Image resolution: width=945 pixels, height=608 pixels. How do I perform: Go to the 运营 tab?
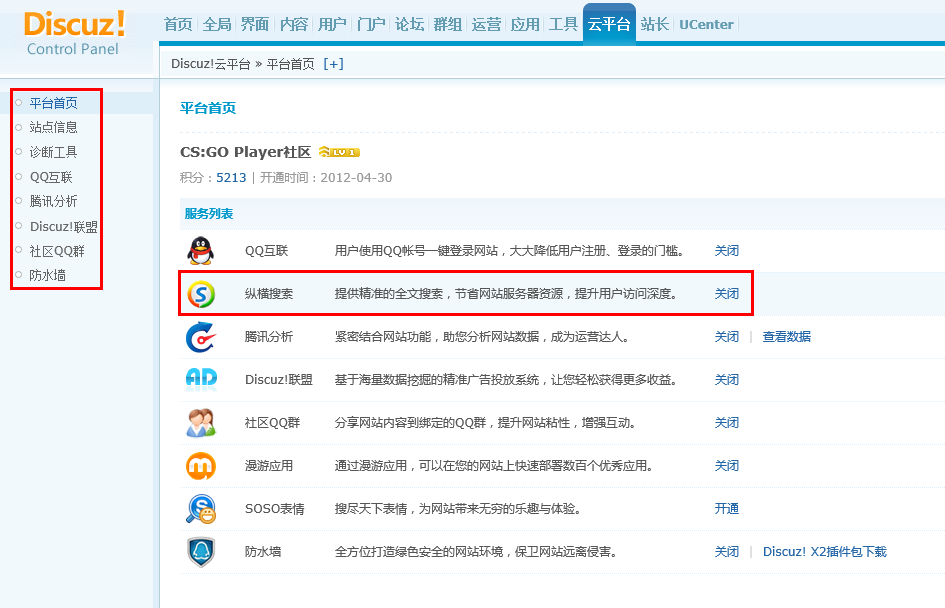click(486, 24)
